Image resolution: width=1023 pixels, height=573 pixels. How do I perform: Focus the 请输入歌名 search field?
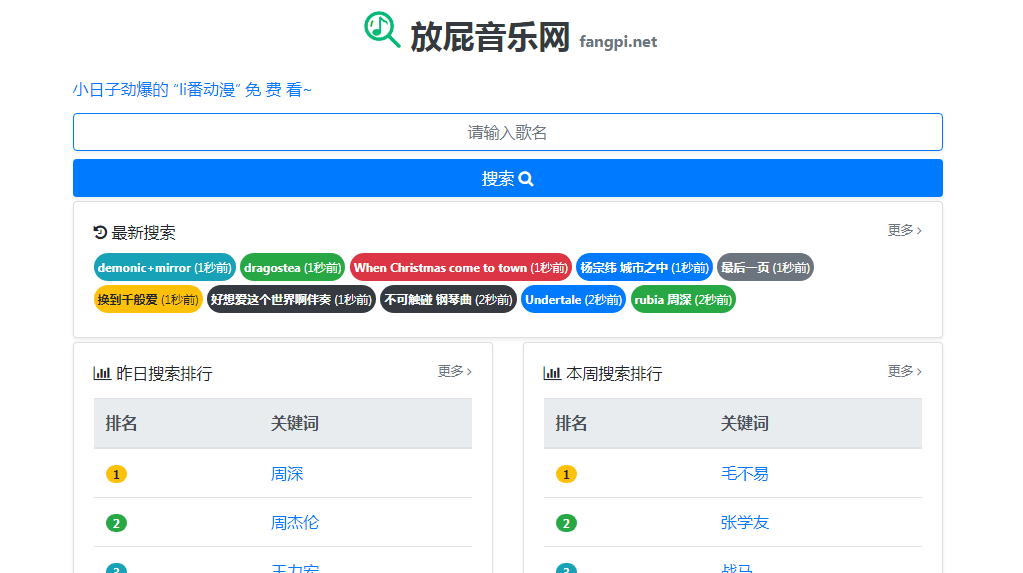tap(507, 132)
